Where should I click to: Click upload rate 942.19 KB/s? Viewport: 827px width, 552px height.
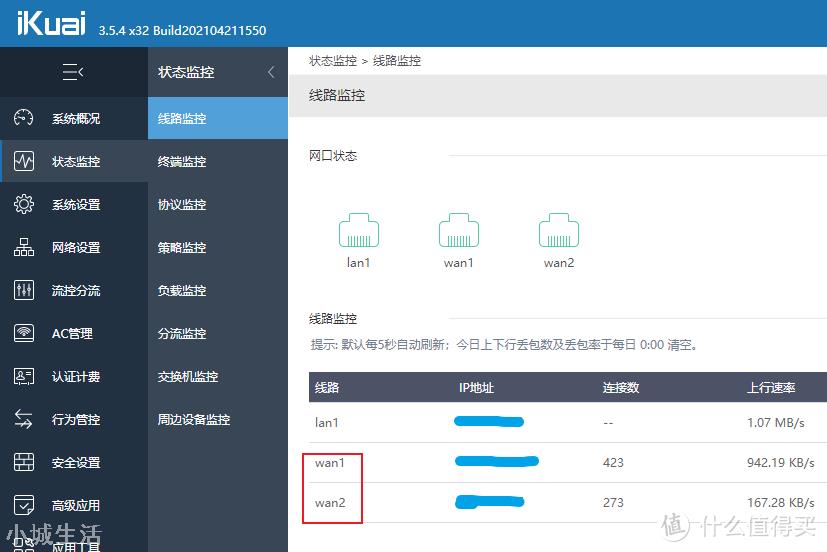tap(781, 463)
